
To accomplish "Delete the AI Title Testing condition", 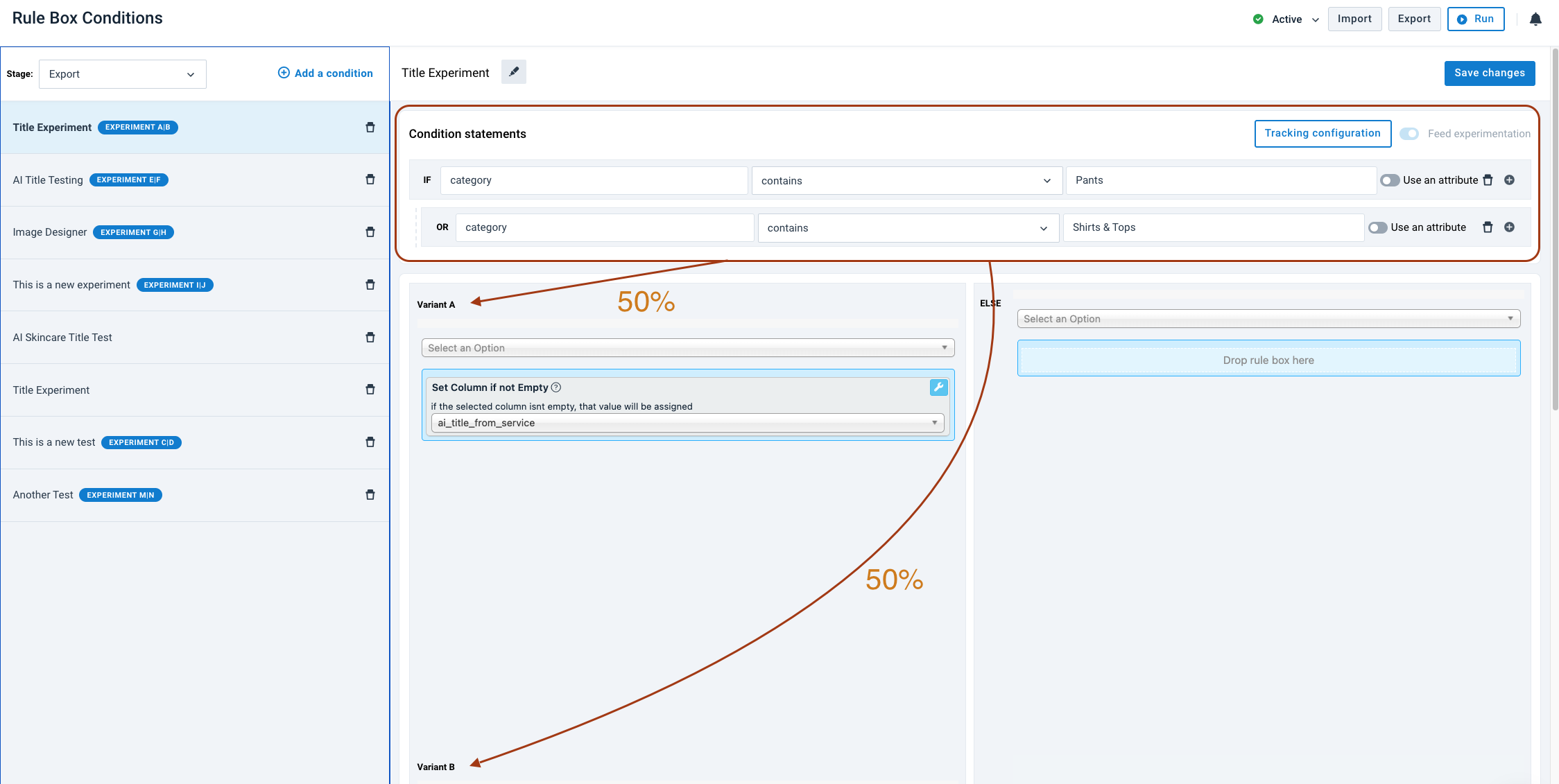I will (370, 180).
